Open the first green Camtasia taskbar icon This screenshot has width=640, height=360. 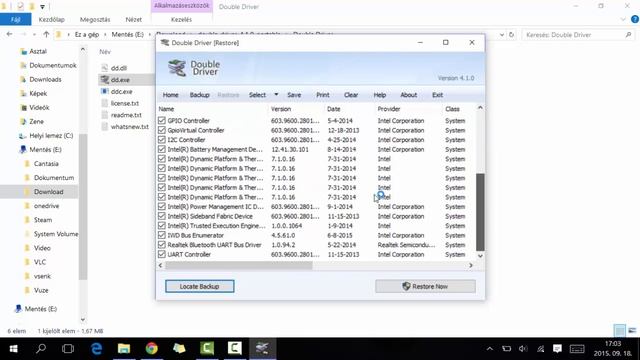coord(207,349)
